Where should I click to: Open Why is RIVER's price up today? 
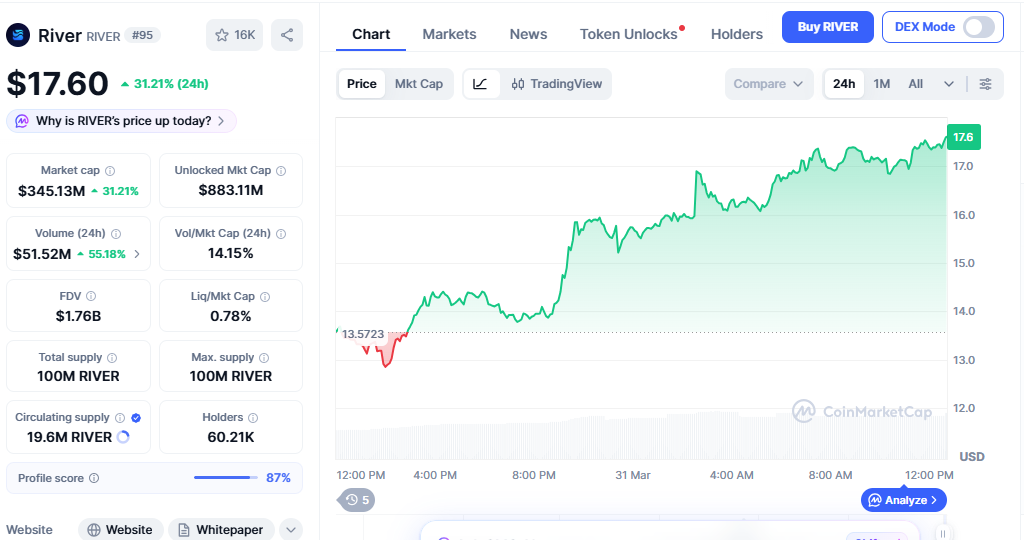tap(121, 121)
